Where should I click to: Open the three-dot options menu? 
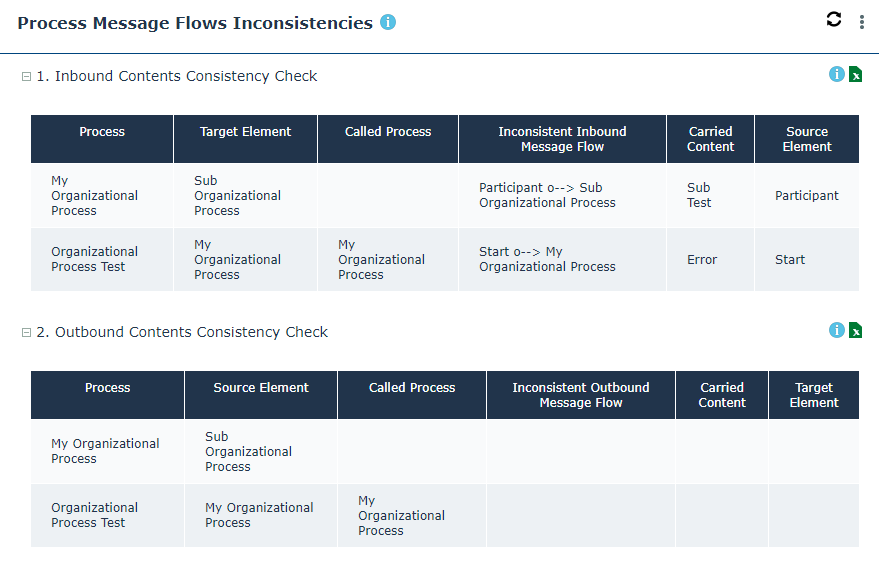click(x=862, y=22)
